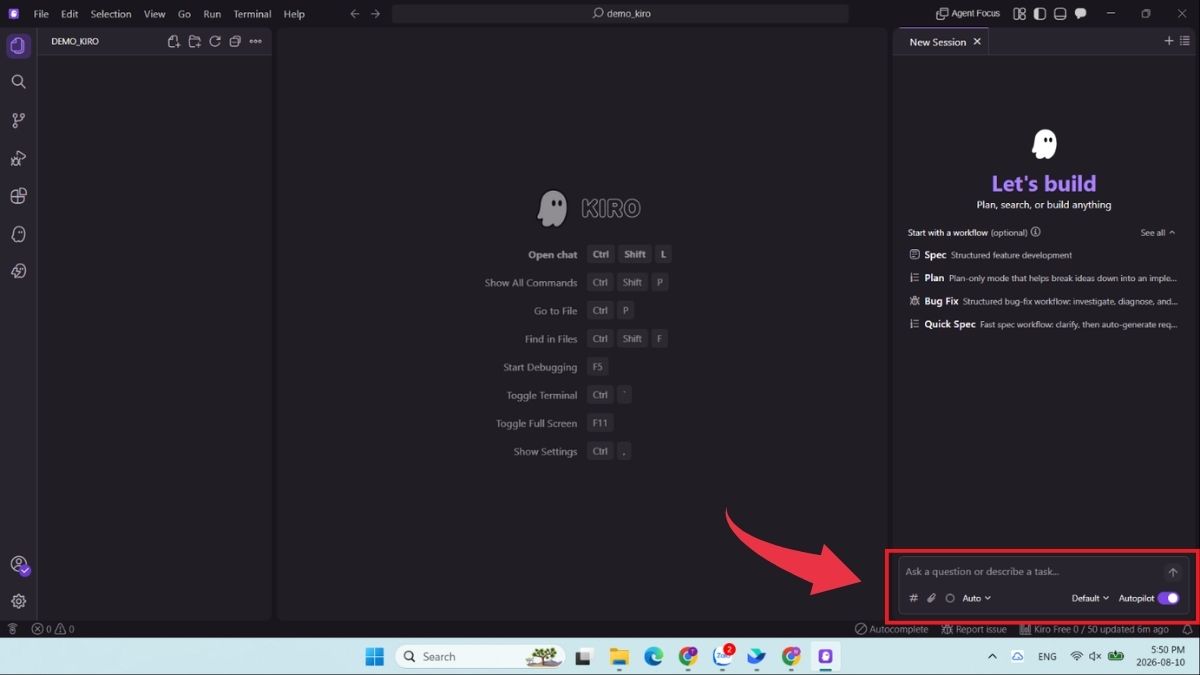Open the session history list icon
Viewport: 1200px width, 675px height.
[1185, 41]
